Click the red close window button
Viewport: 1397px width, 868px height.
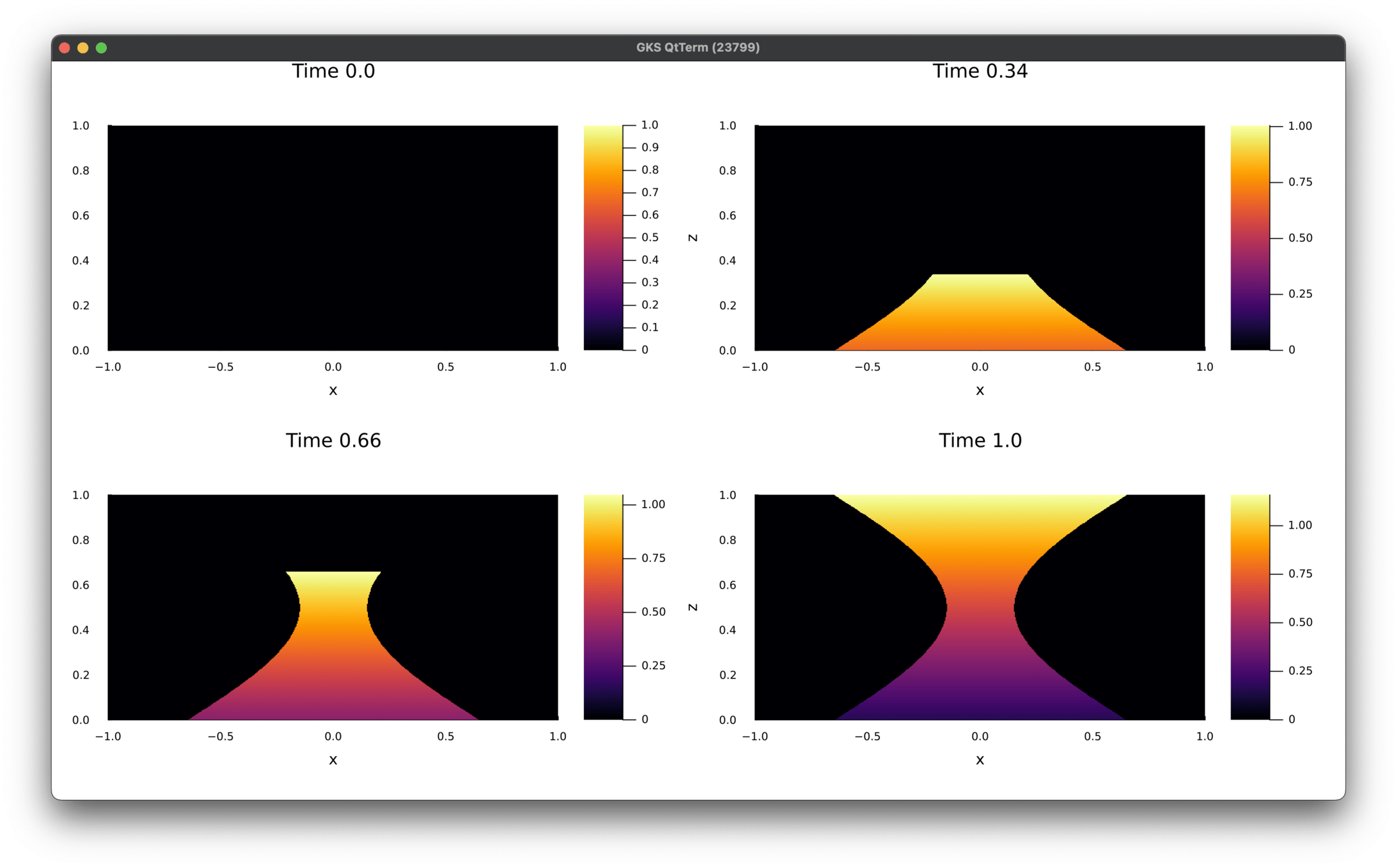[64, 48]
